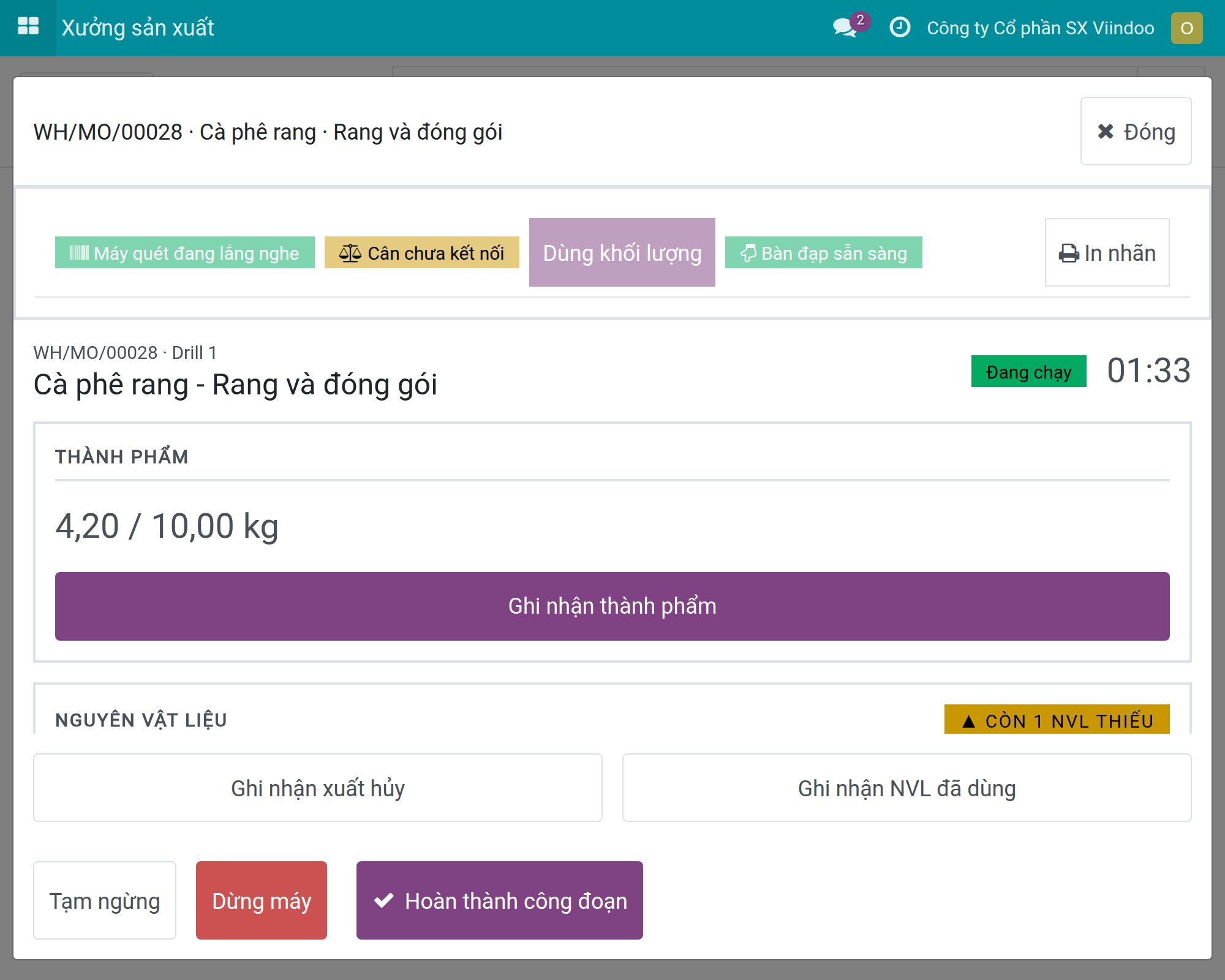Click the 'Cân chưa kết nối' scale badge
This screenshot has height=980, width=1225.
(x=421, y=252)
